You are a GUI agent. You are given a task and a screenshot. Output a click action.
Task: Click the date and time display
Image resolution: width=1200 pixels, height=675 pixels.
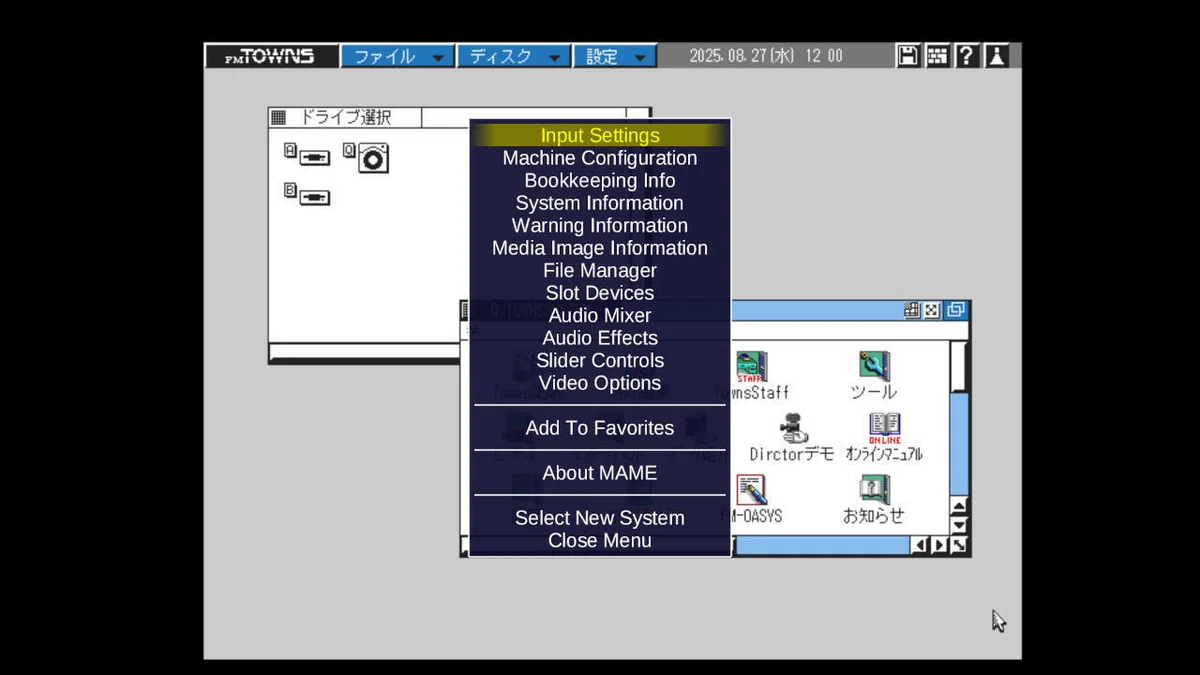[766, 57]
